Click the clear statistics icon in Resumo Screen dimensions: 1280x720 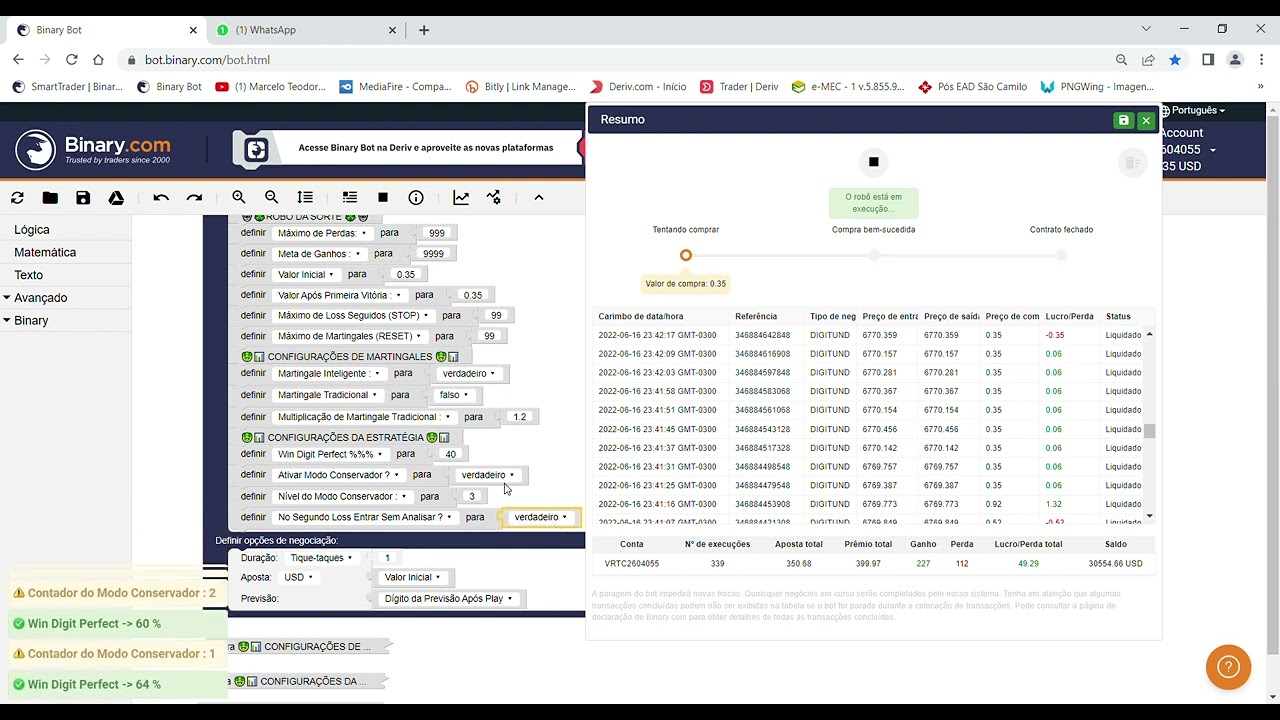1132,162
